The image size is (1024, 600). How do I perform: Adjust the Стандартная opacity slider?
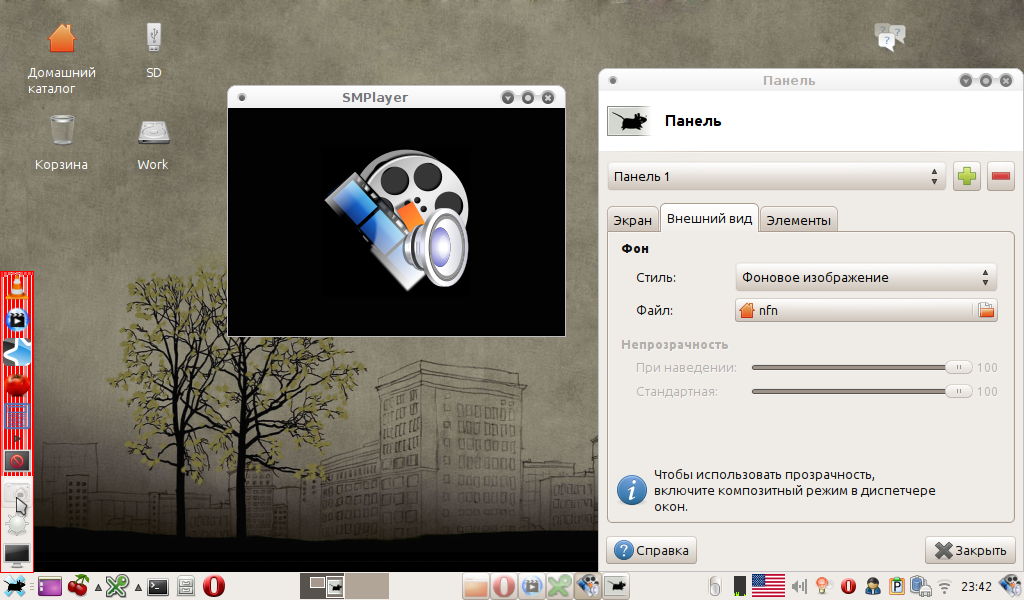(x=862, y=391)
